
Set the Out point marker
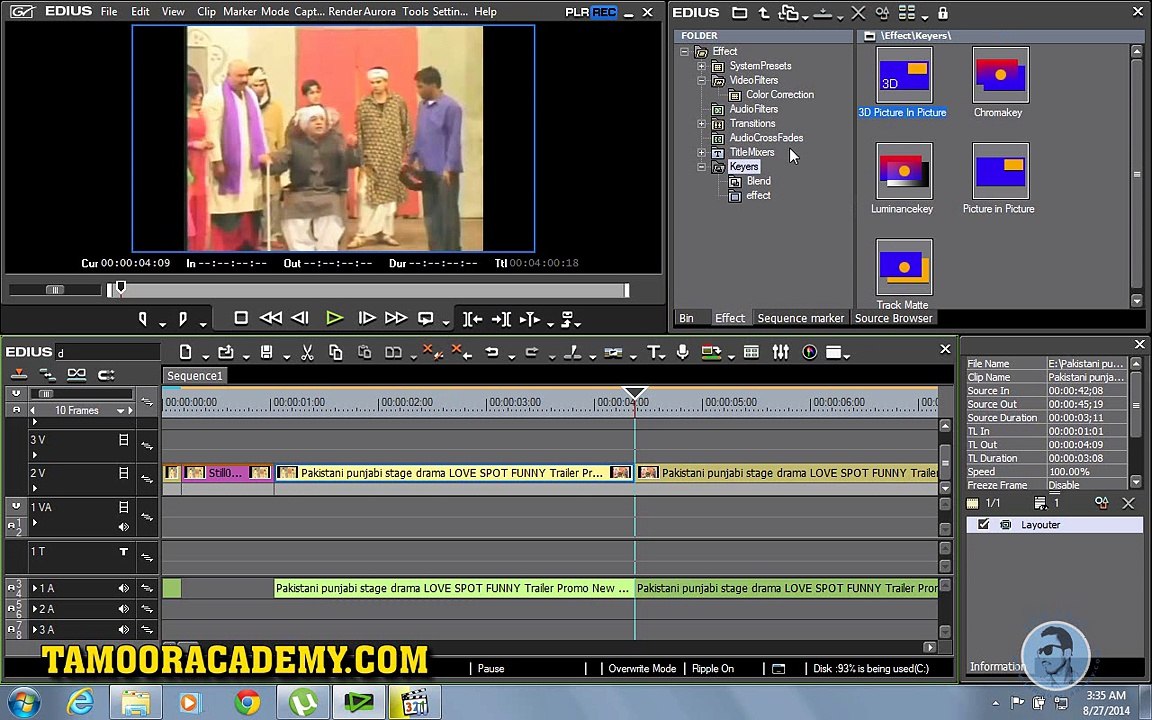(183, 319)
